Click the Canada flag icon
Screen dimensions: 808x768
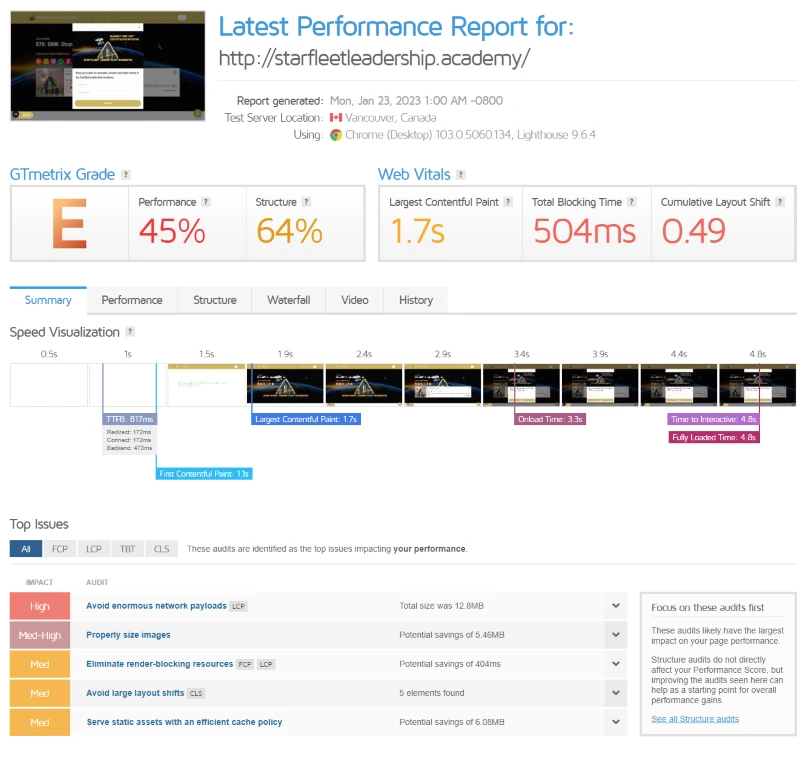click(x=336, y=118)
